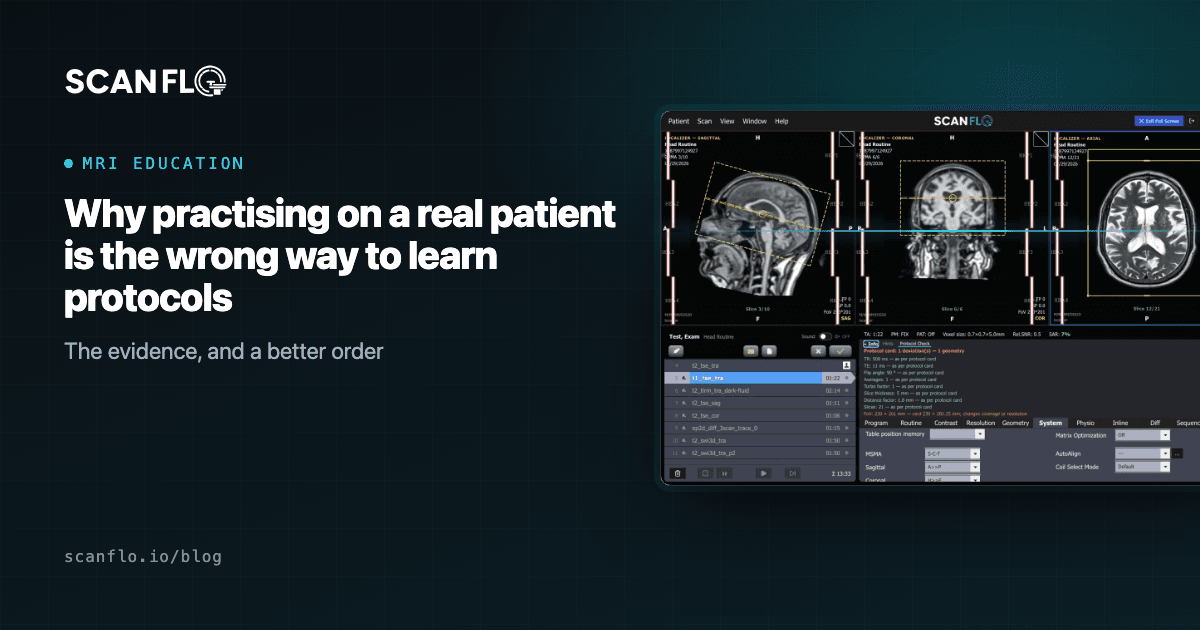
Task: Click the ScanFlo logo at the banner top left
Action: tap(146, 82)
